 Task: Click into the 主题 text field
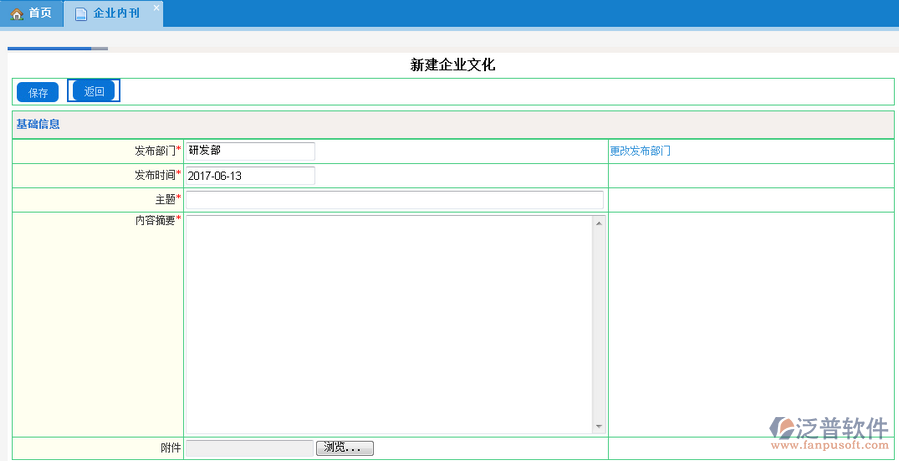click(394, 200)
